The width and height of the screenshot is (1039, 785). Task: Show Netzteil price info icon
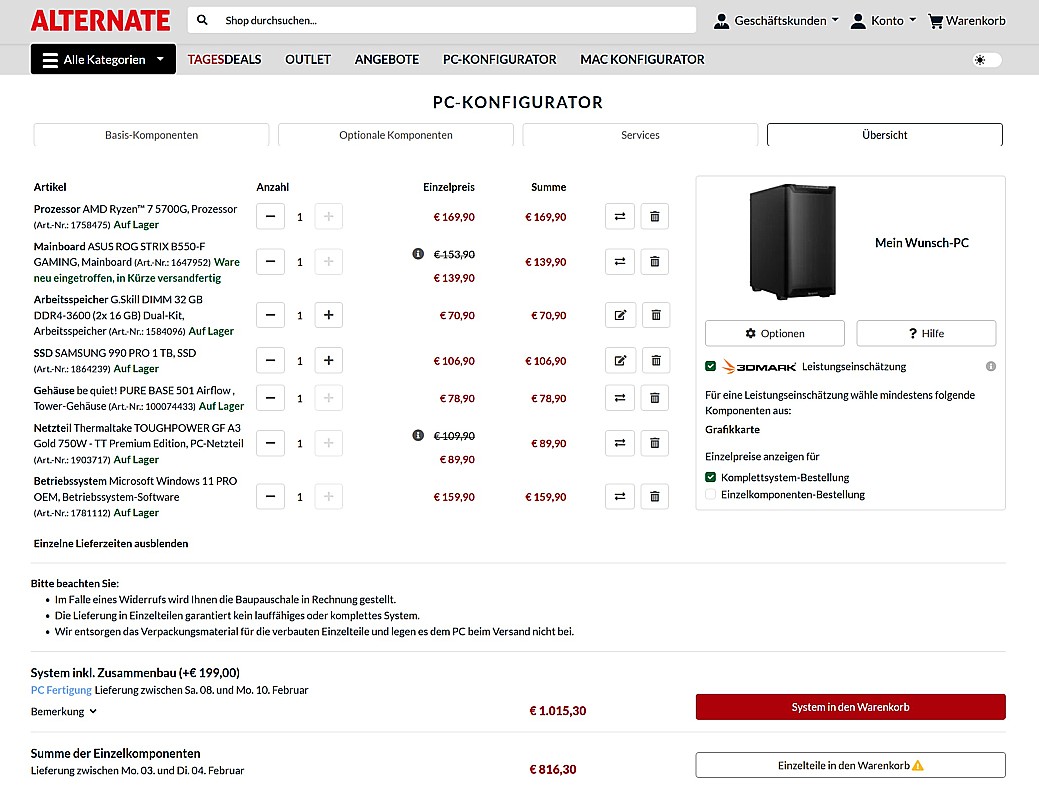click(418, 435)
